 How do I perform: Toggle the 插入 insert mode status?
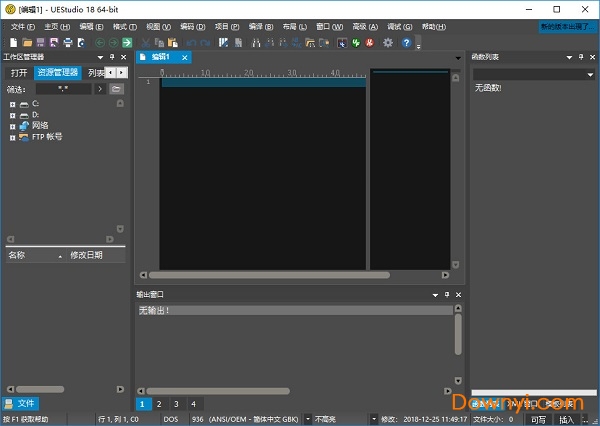[566, 419]
